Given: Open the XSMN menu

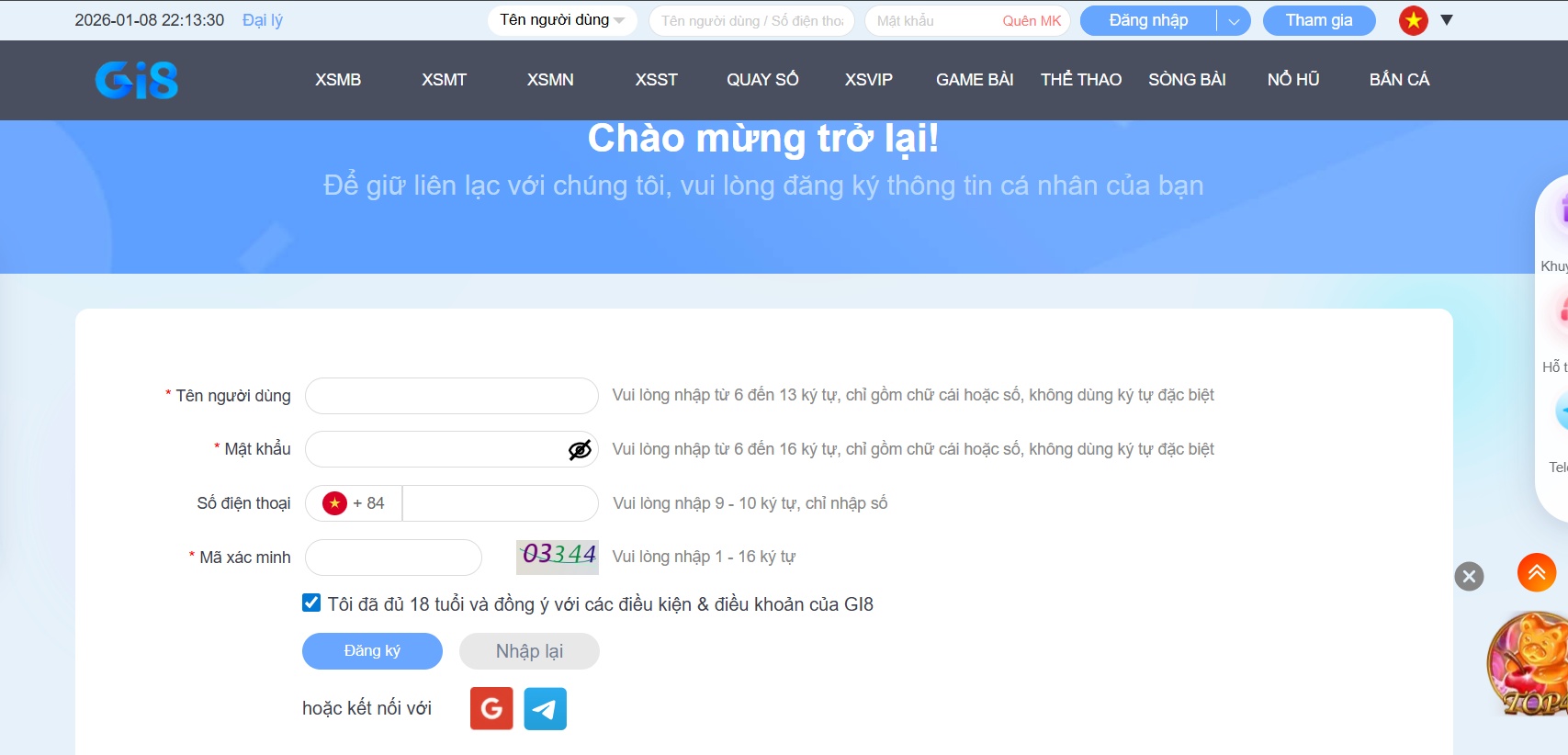Looking at the screenshot, I should click(x=550, y=80).
